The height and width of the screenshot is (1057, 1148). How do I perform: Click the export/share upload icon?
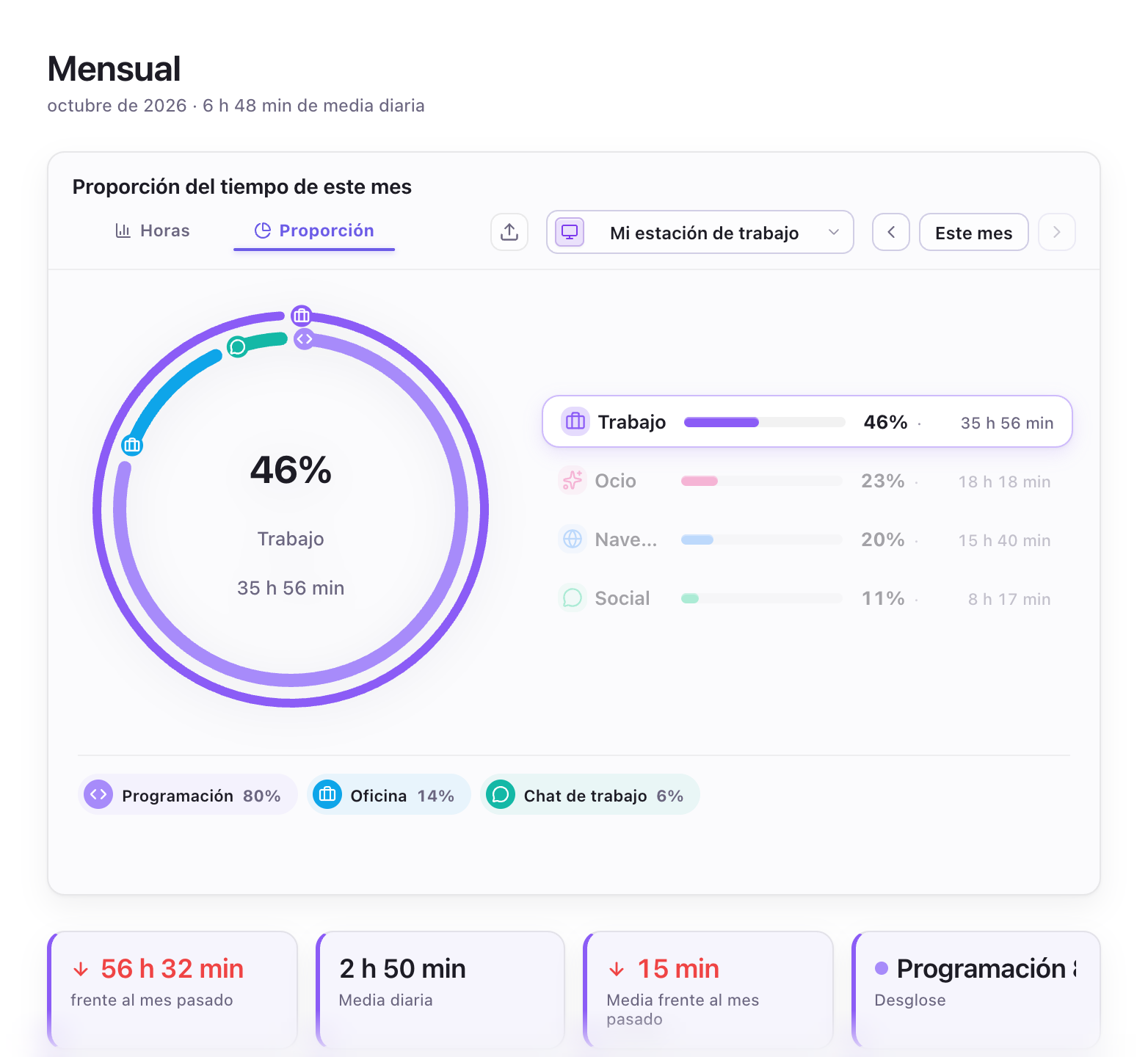coord(509,232)
